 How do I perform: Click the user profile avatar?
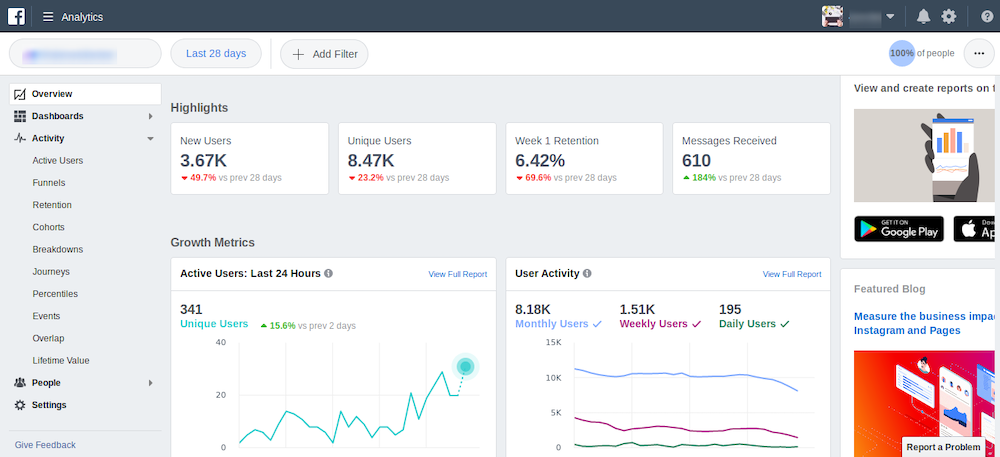point(832,17)
